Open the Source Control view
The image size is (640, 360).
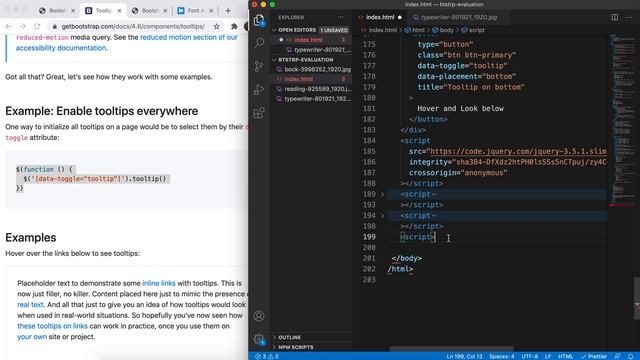coord(259,66)
